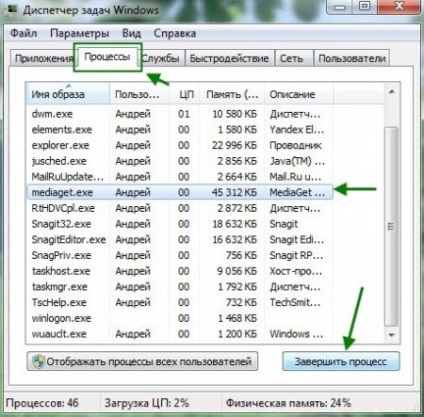Sort by ЦП column header
Image resolution: width=424 pixels, height=417 pixels.
(185, 94)
